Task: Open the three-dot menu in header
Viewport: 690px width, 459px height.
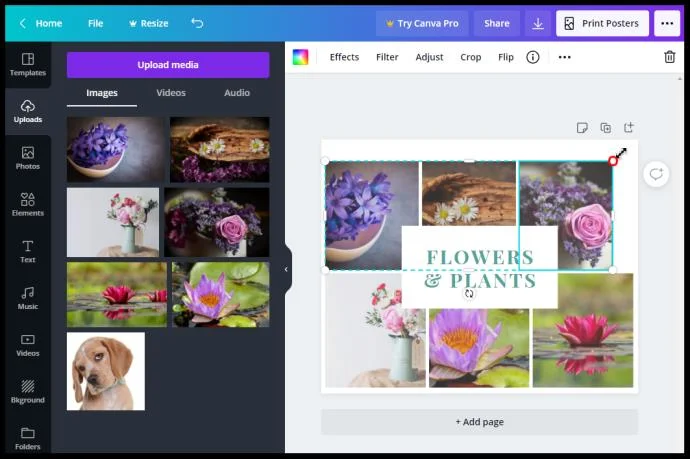Action: tap(667, 23)
